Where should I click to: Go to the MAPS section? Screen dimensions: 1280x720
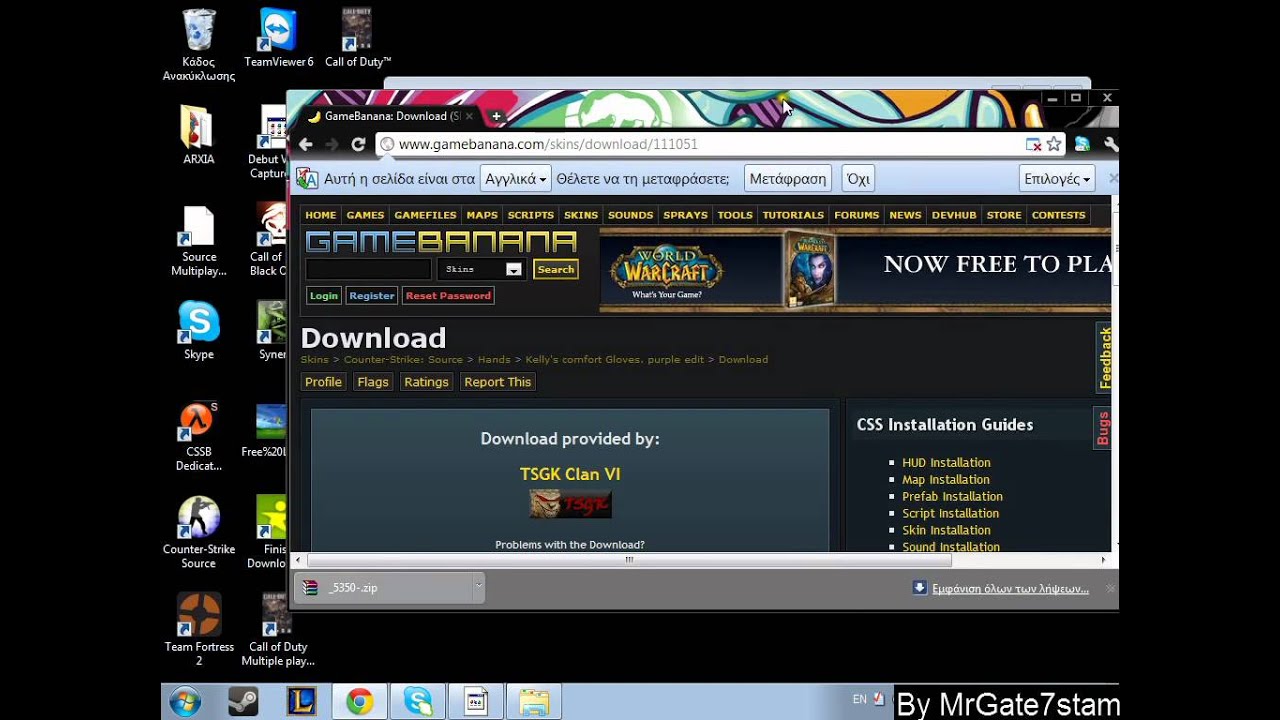[x=482, y=215]
